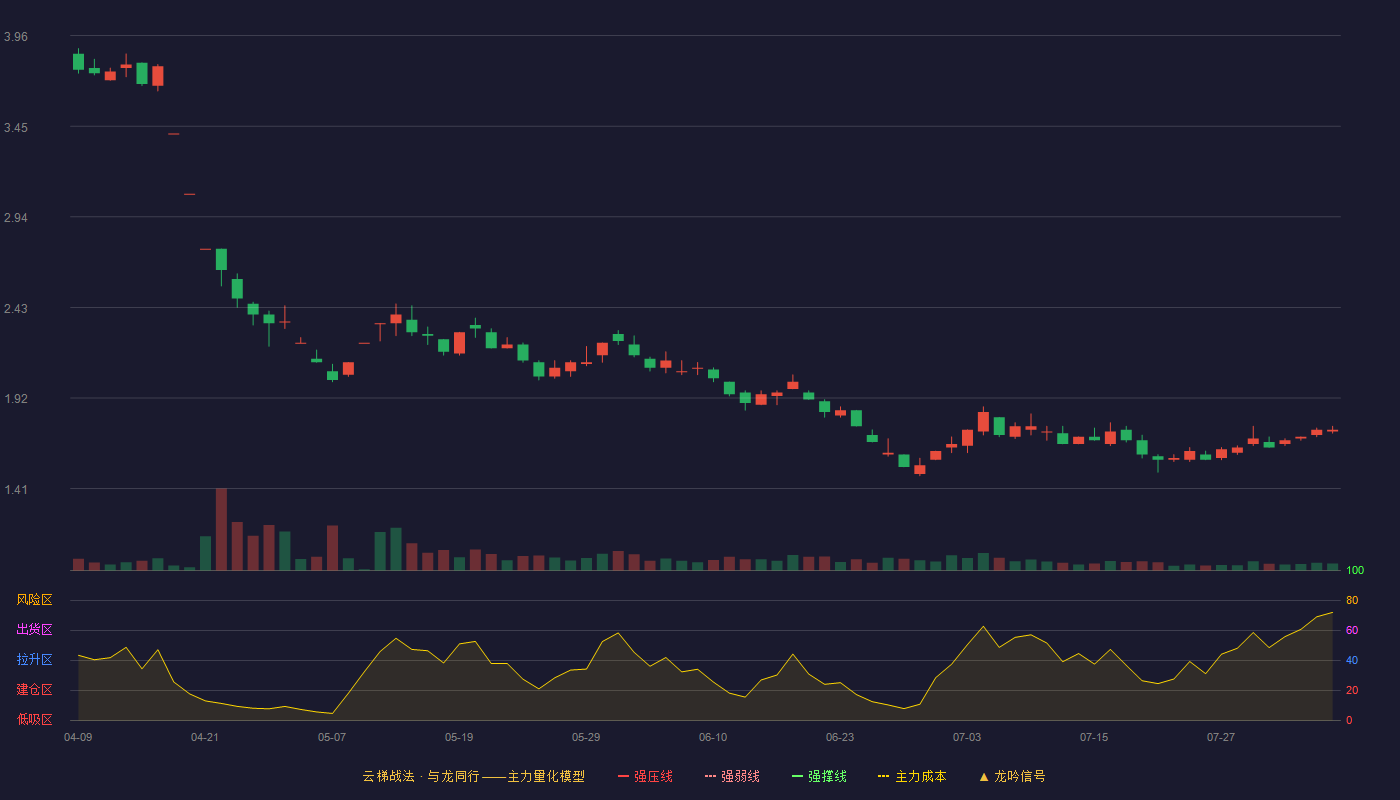
Task: Click the 1.41 price axis label
Action: pos(16,490)
